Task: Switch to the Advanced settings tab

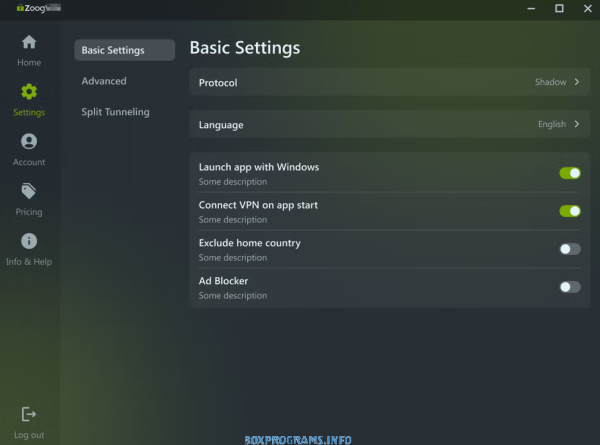Action: point(104,81)
